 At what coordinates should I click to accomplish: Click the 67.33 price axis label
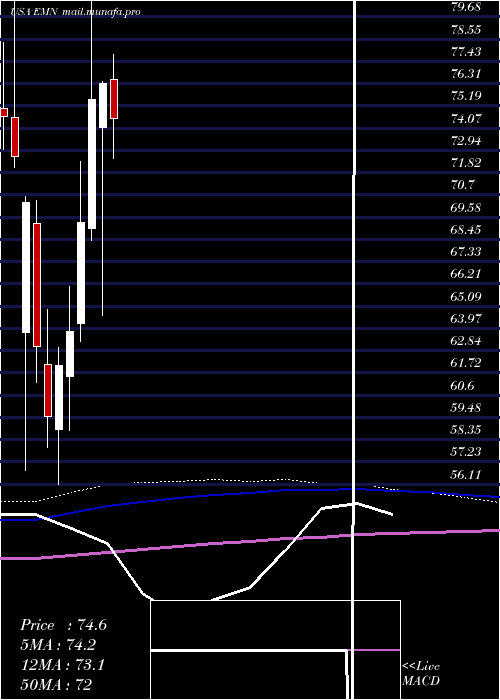point(467,252)
